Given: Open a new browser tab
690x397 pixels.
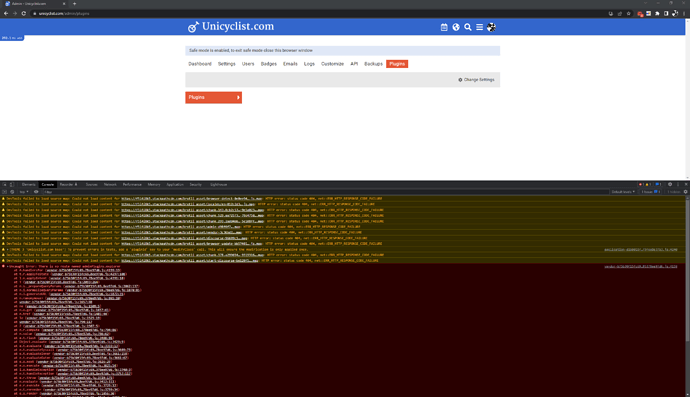Looking at the screenshot, I should point(74,4).
